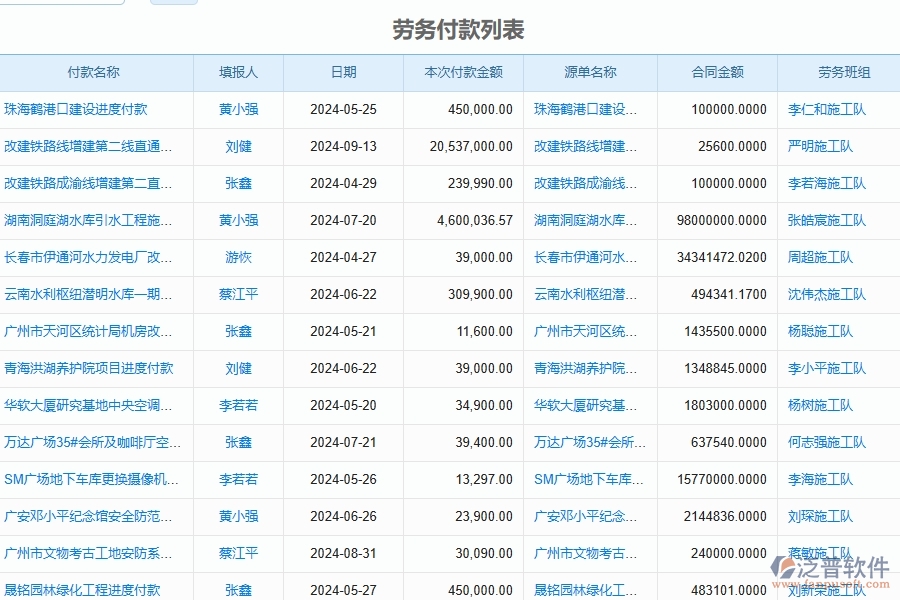Click the 日期 column header

(x=344, y=72)
